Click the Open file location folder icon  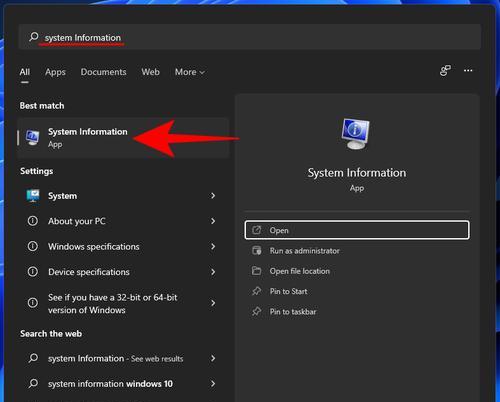click(256, 271)
